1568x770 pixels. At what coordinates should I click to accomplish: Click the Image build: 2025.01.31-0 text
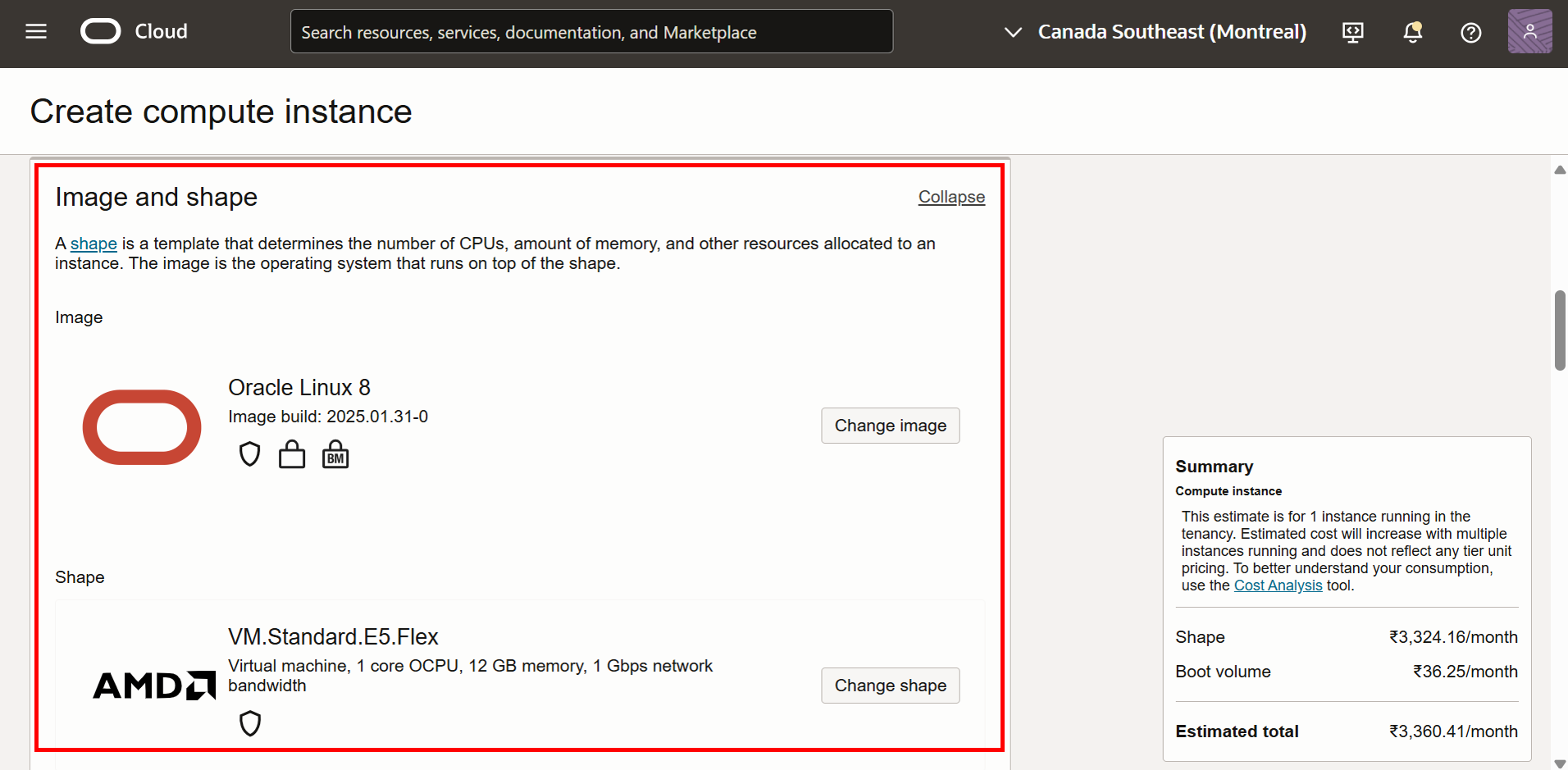pyautogui.click(x=328, y=417)
